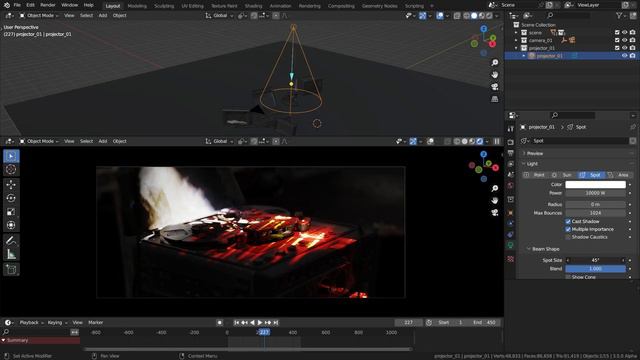The image size is (640, 360).
Task: Open the Output properties tab icon
Action: pos(511,153)
